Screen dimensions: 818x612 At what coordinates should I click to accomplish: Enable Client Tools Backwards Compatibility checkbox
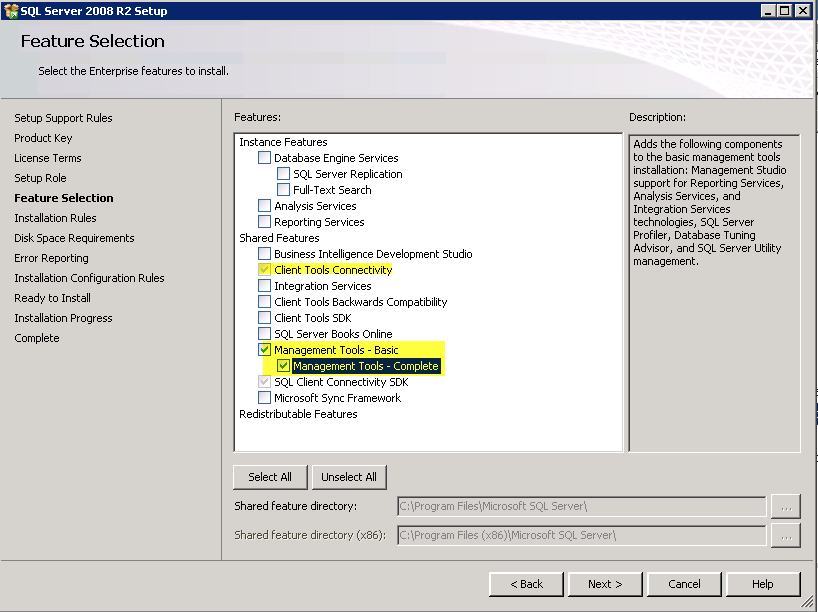click(264, 302)
